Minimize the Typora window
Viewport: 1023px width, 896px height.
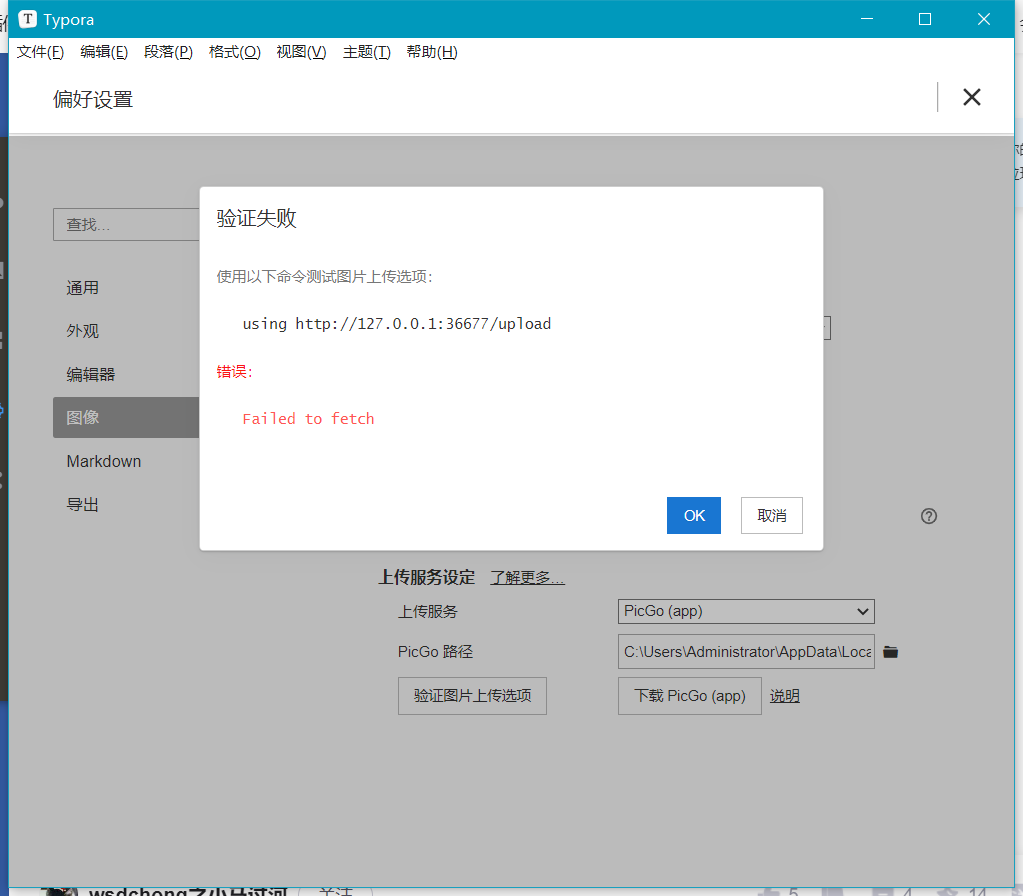pos(866,19)
